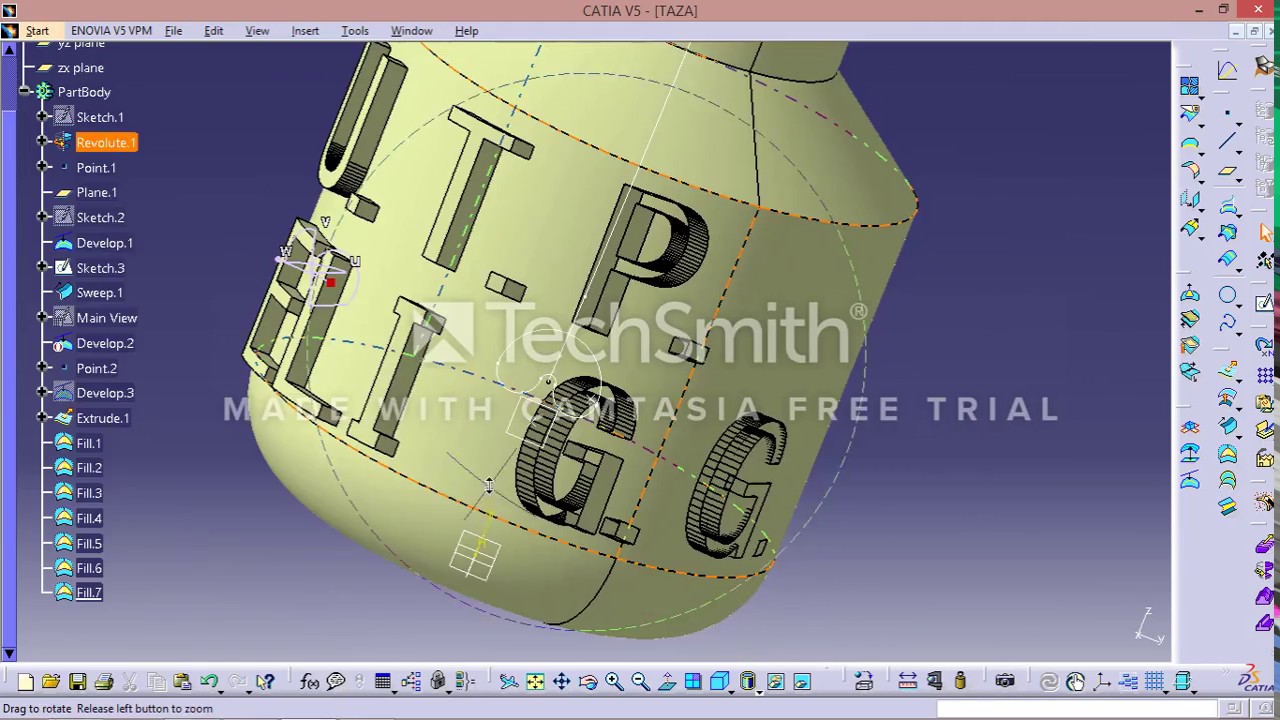Select the Pan view tool

point(561,682)
